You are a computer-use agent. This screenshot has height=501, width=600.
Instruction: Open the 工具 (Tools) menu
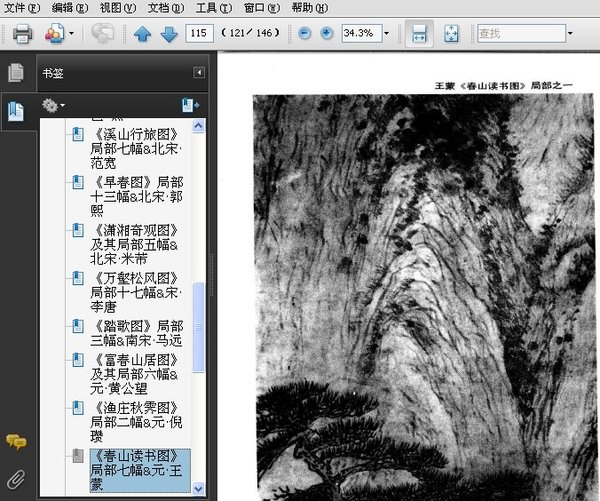click(214, 8)
